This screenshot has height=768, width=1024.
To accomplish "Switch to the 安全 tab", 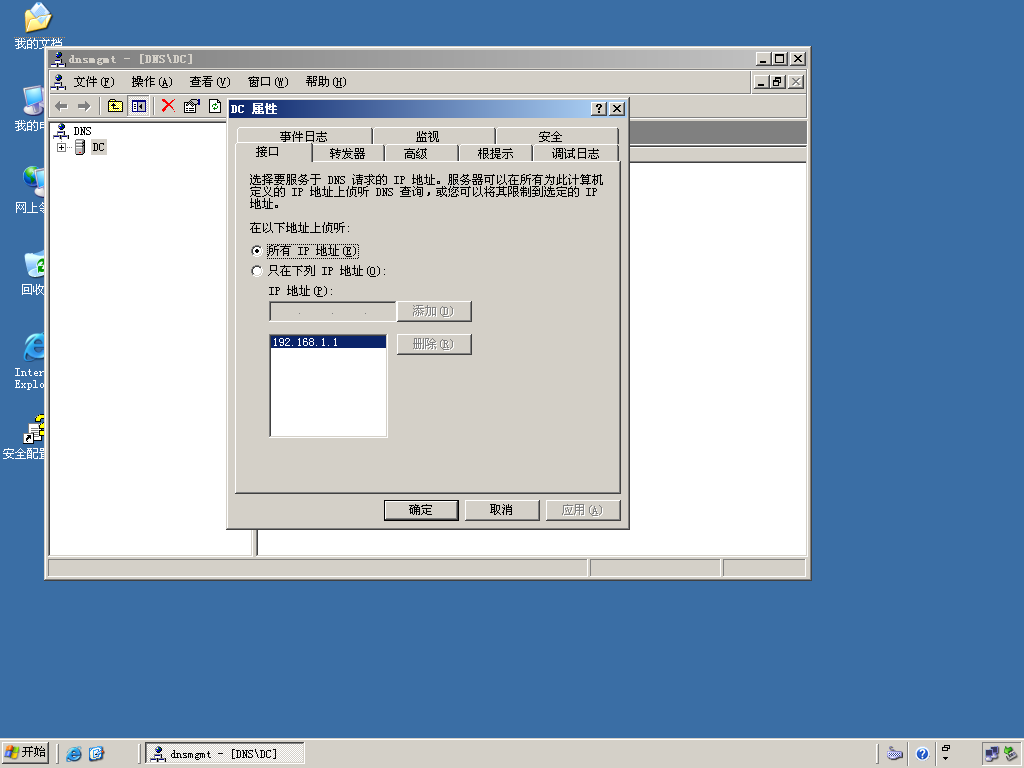I will tap(551, 136).
